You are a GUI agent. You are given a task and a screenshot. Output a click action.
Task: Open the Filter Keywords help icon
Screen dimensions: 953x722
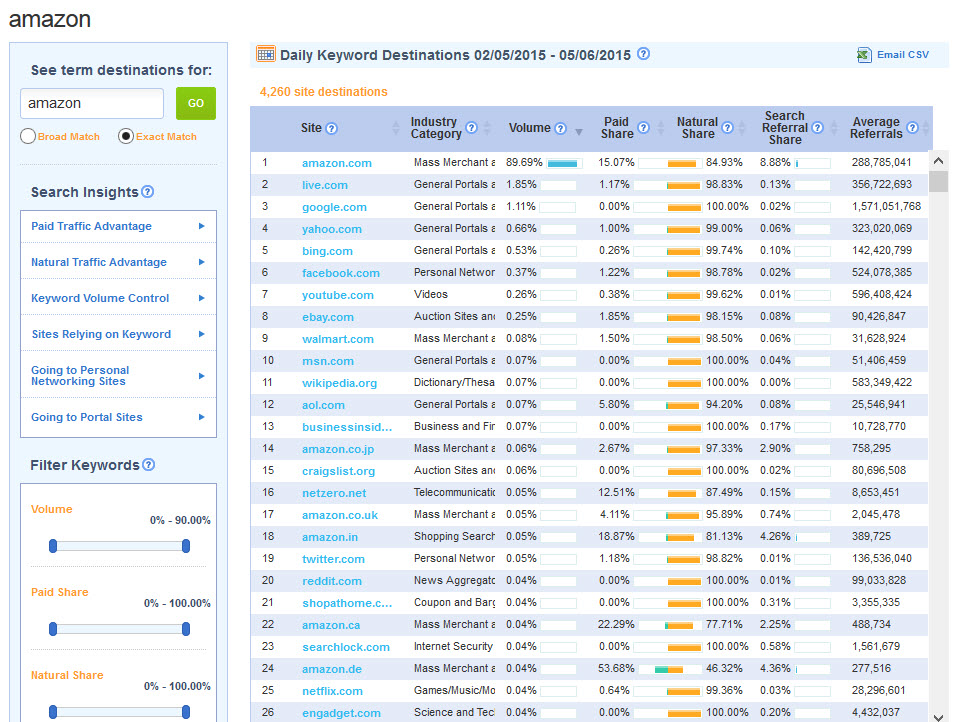coord(148,465)
